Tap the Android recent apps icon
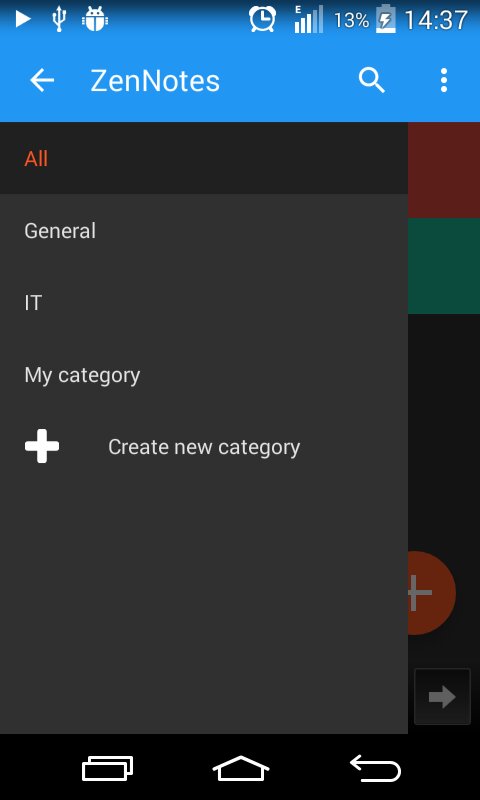Image resolution: width=480 pixels, height=800 pixels. [x=108, y=768]
